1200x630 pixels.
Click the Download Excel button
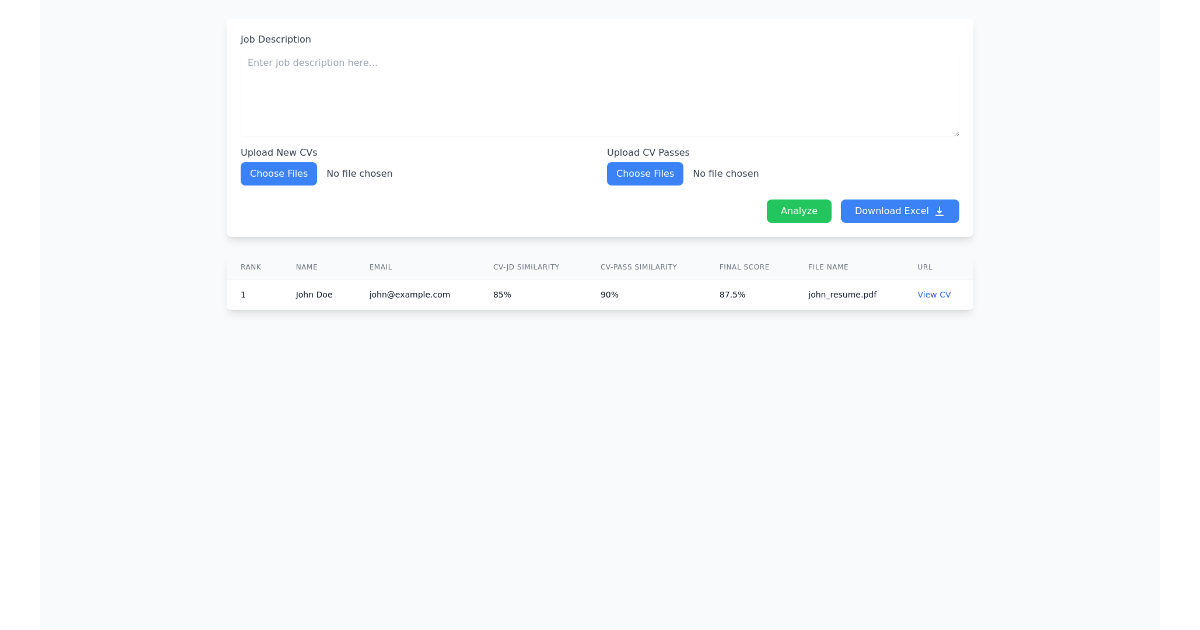(x=893, y=211)
